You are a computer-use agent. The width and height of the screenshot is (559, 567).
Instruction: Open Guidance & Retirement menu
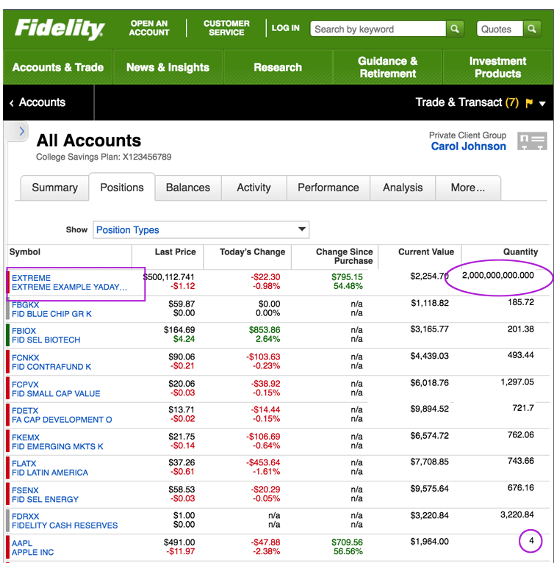(388, 67)
